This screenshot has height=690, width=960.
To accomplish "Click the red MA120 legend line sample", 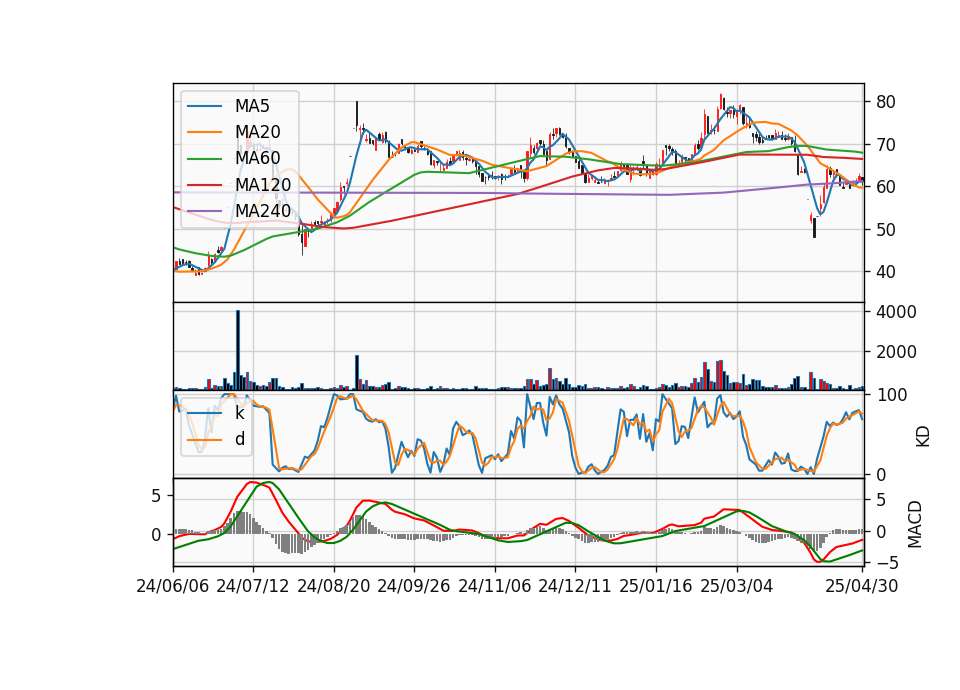I will tap(204, 185).
